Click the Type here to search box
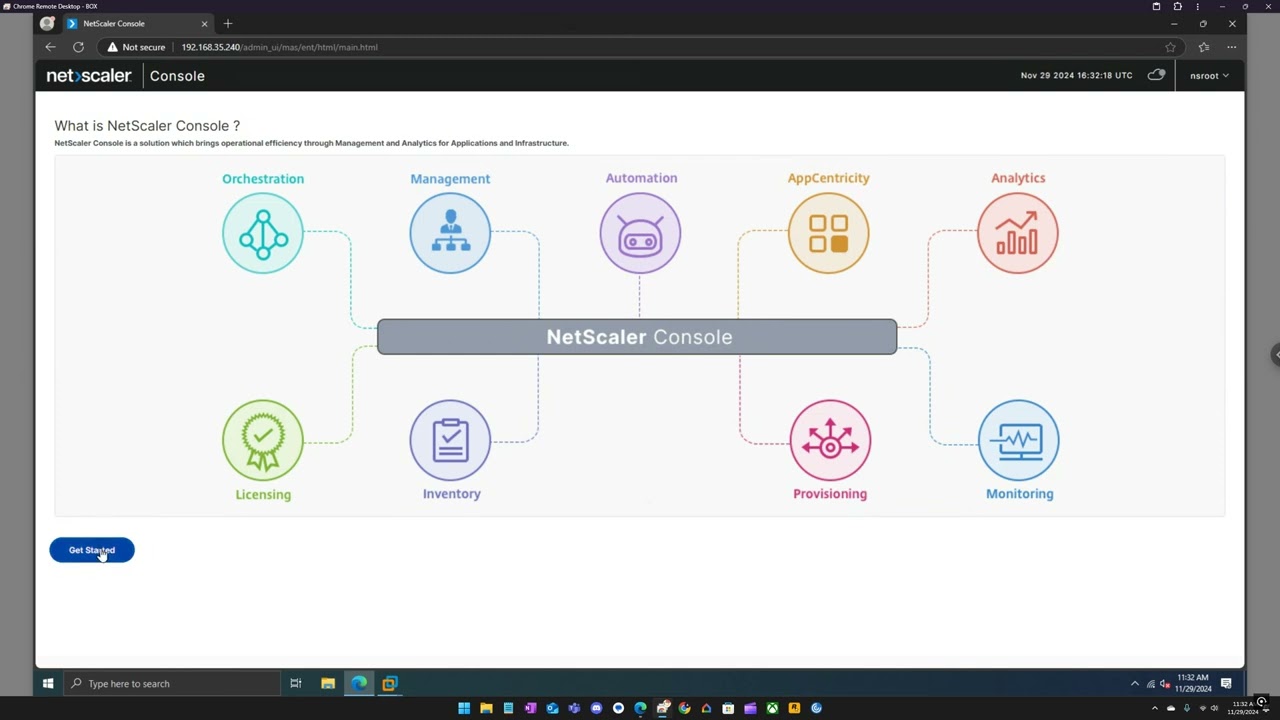This screenshot has height=720, width=1280. [x=171, y=684]
